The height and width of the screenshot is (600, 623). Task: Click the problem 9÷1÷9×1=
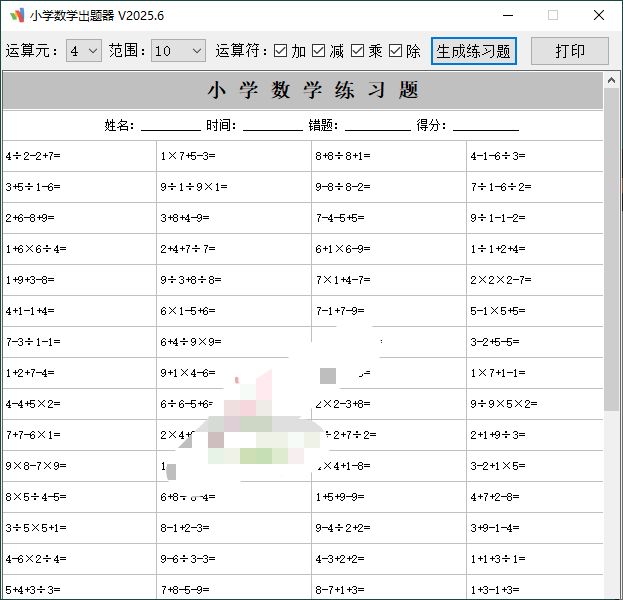[193, 187]
